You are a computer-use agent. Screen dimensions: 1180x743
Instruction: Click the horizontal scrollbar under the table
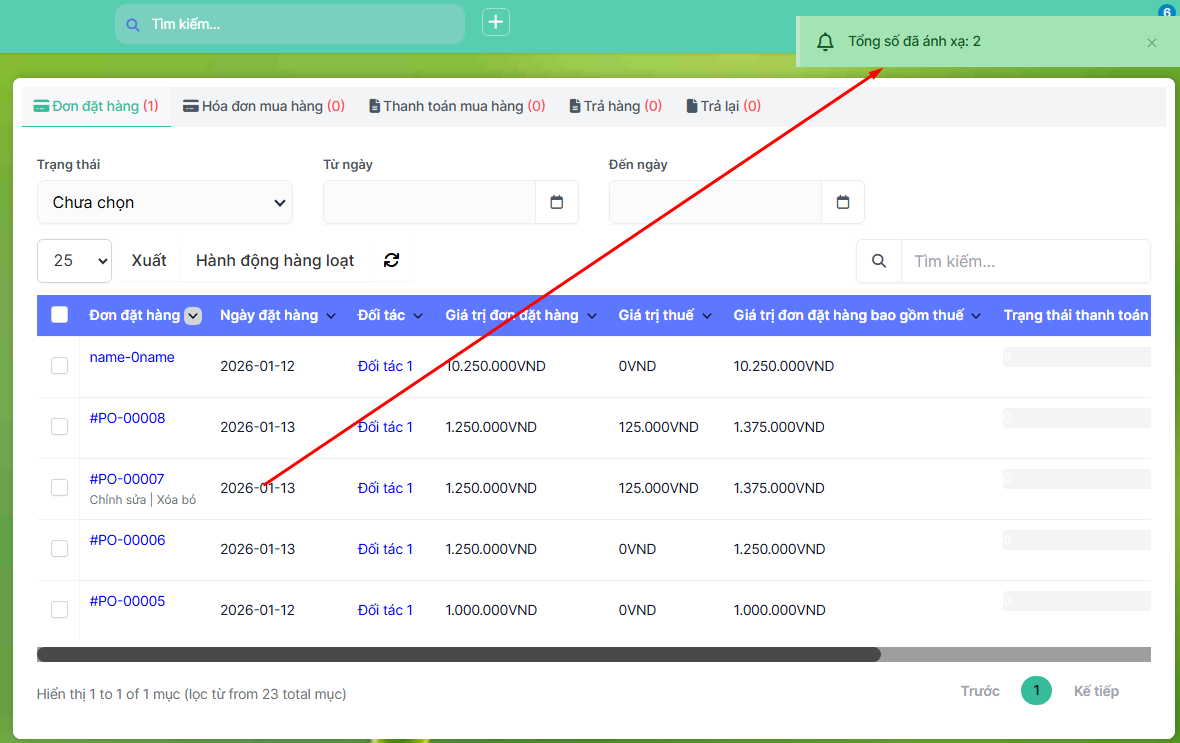[459, 655]
